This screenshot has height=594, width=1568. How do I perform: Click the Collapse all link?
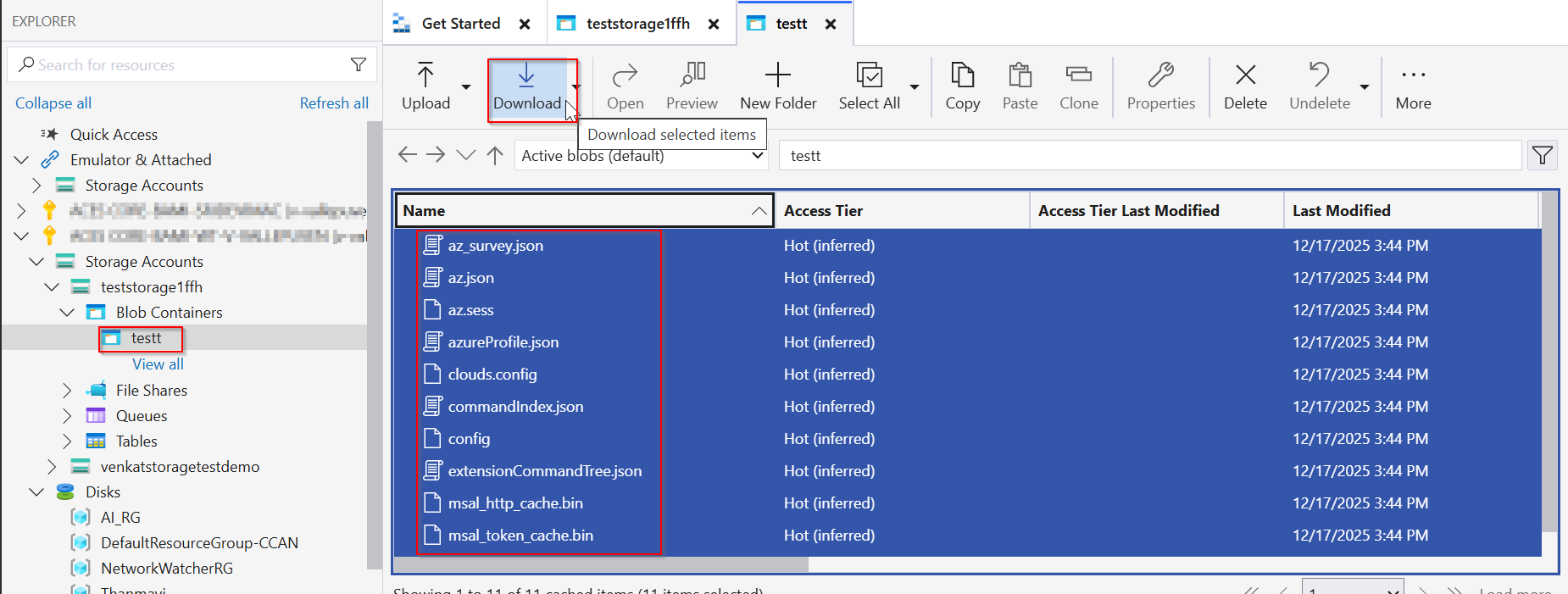tap(53, 103)
